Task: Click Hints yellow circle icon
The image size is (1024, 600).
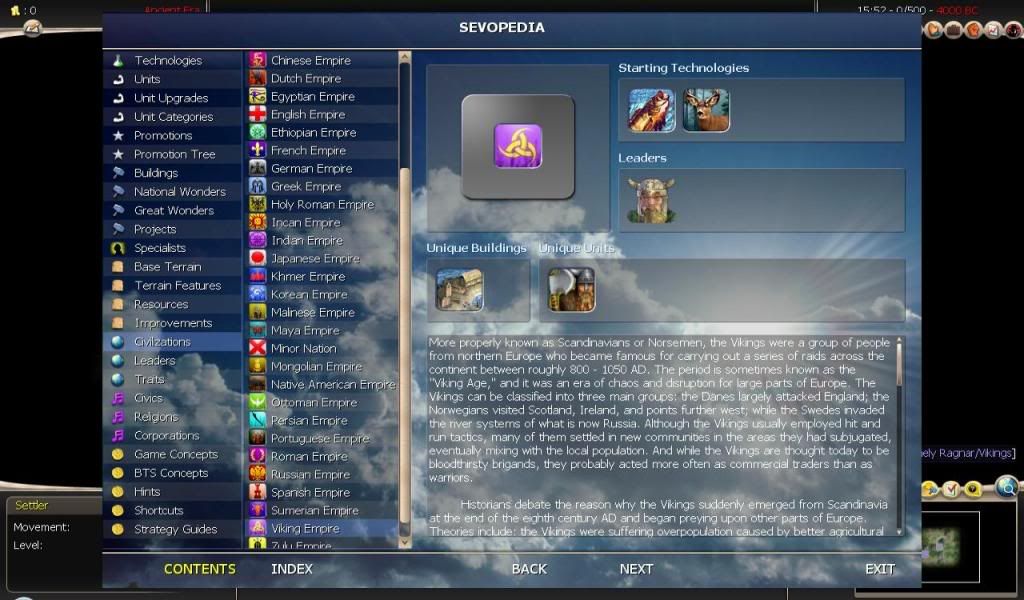Action: (118, 492)
